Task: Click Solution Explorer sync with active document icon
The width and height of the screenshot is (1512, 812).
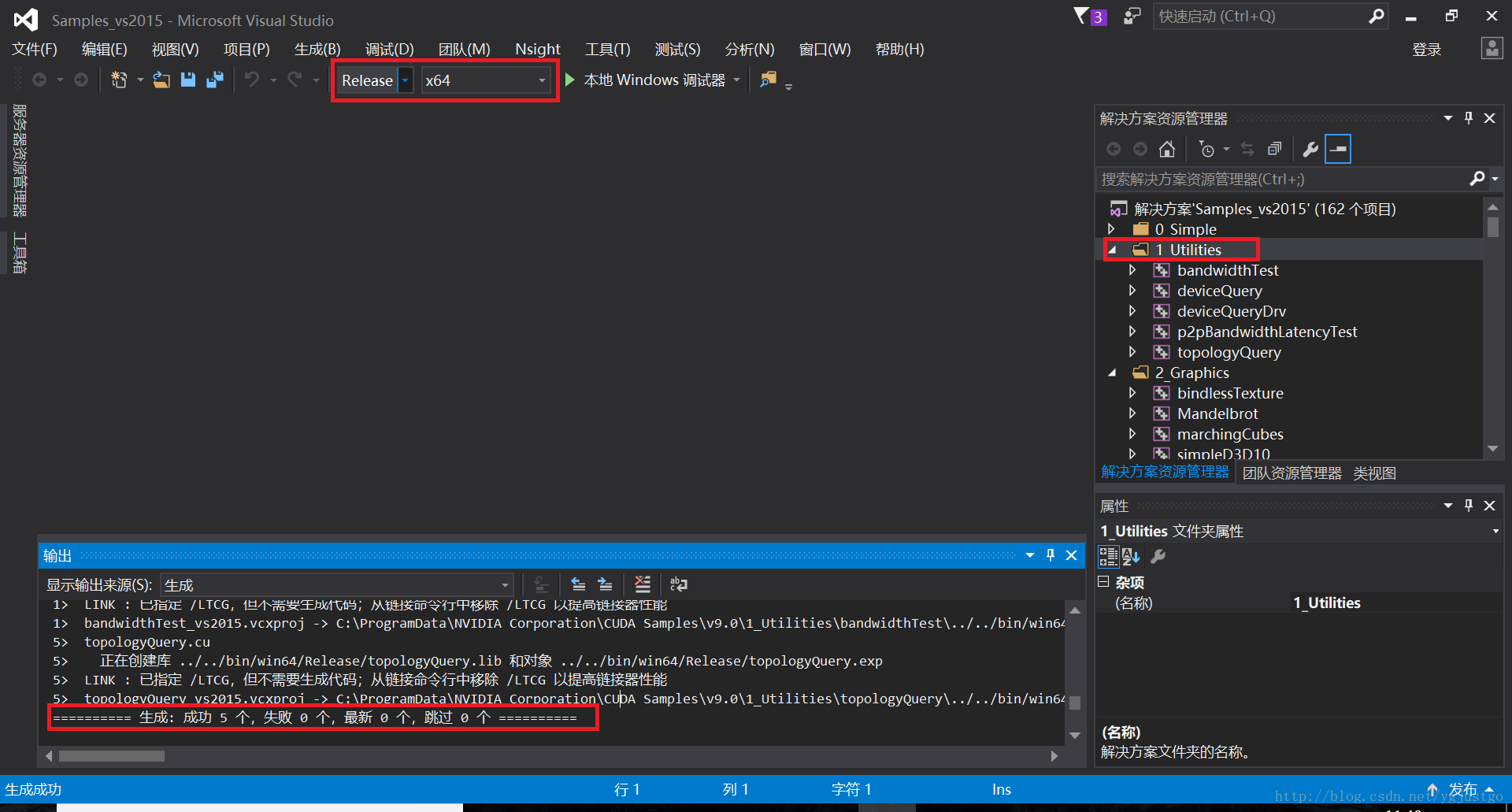Action: (x=1247, y=149)
